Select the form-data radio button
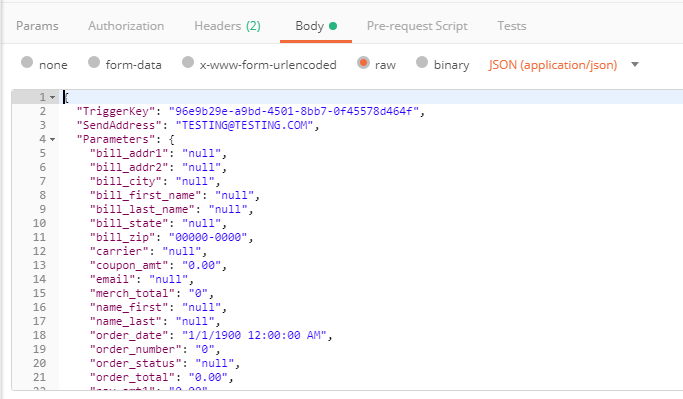 tap(94, 62)
